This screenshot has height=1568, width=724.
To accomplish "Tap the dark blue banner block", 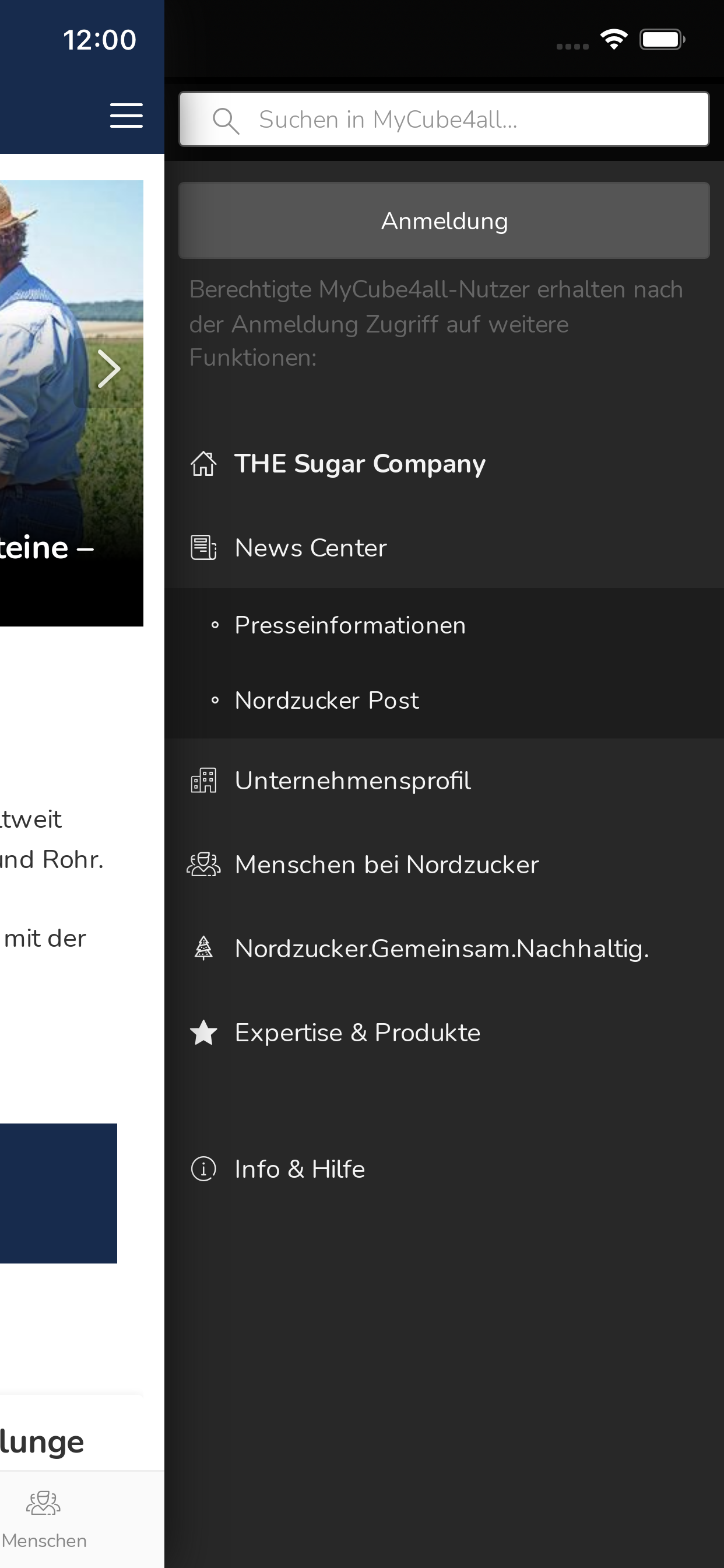I will [x=58, y=1193].
